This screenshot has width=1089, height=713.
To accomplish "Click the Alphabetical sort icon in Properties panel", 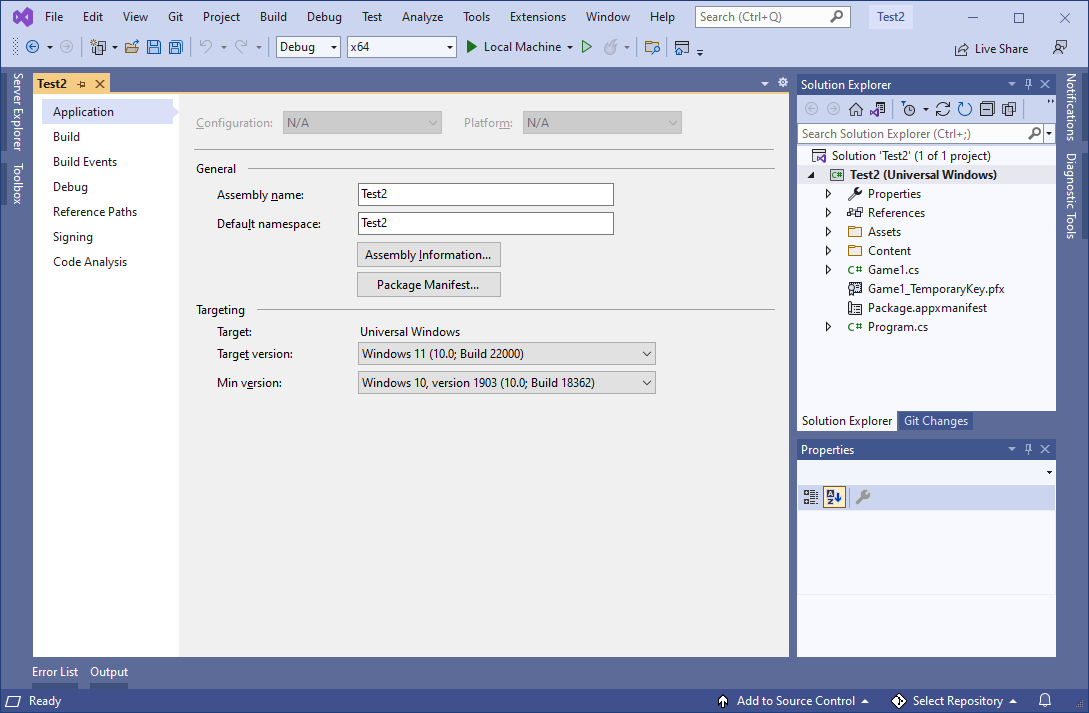I will 834,496.
